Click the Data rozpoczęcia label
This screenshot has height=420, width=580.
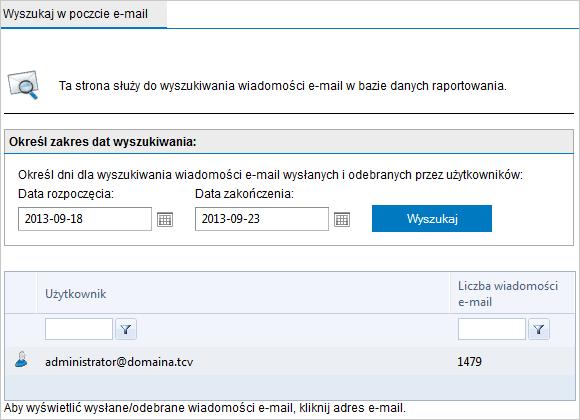pyautogui.click(x=66, y=194)
